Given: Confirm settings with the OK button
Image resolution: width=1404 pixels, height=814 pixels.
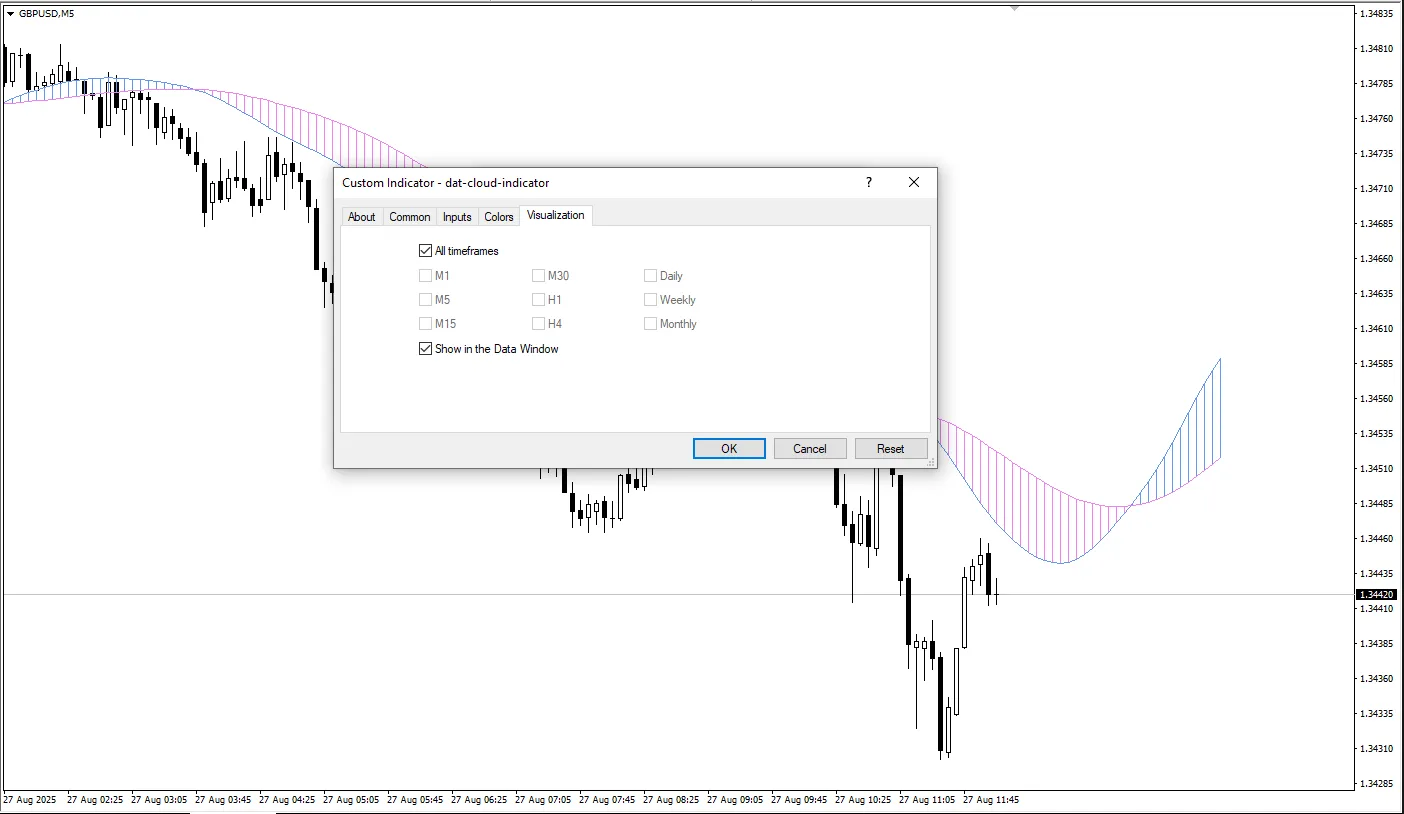Looking at the screenshot, I should tap(729, 448).
